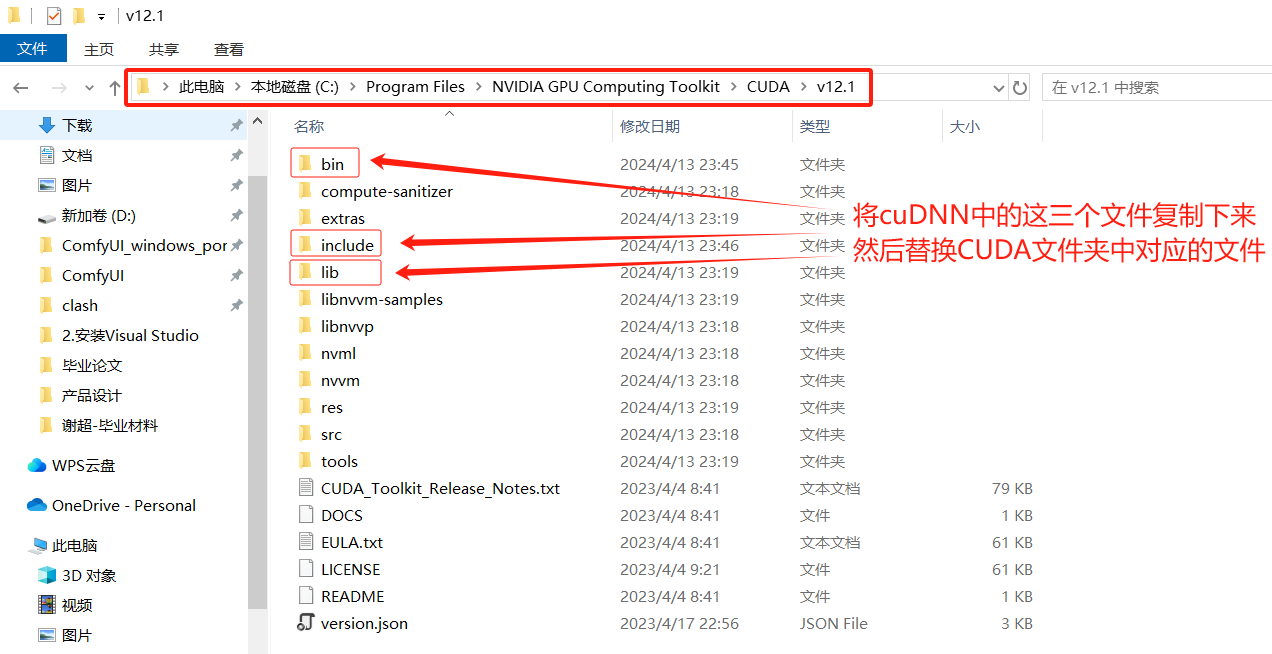Select 视频 in the navigation pane

pyautogui.click(x=77, y=605)
